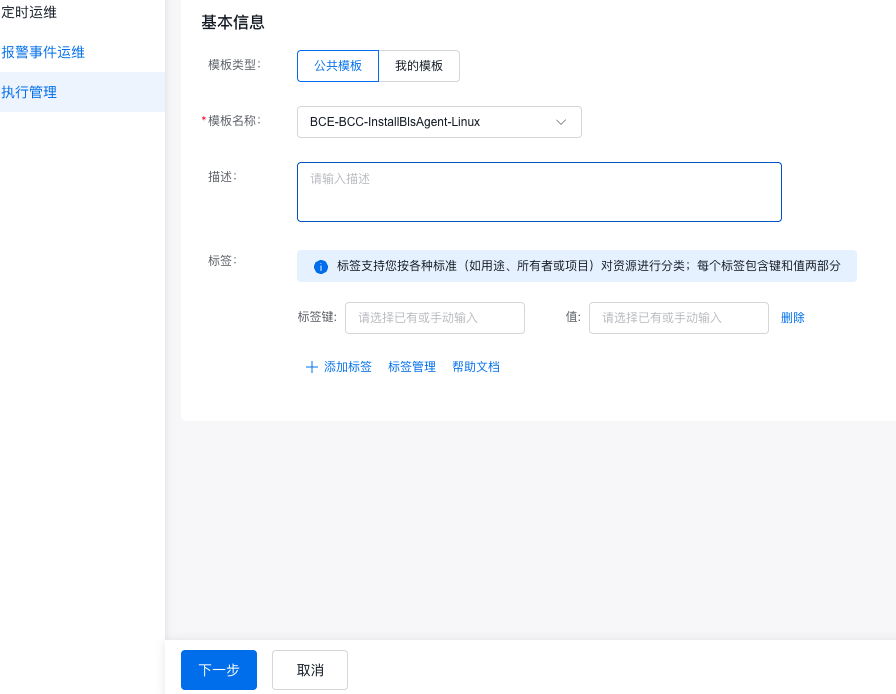896x694 pixels.
Task: Open the 标签键 tag key selector
Action: click(x=435, y=318)
